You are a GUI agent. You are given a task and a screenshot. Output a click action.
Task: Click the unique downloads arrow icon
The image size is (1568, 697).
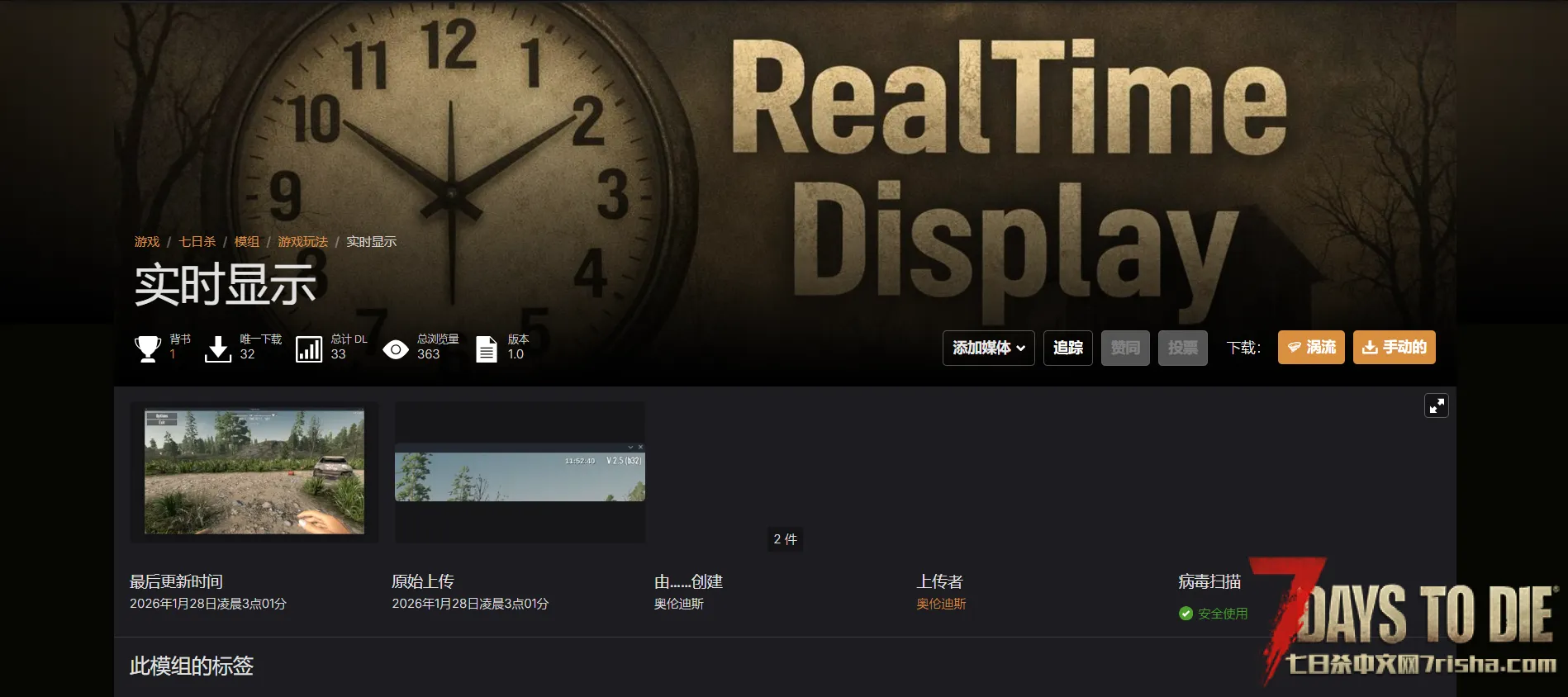click(x=218, y=348)
